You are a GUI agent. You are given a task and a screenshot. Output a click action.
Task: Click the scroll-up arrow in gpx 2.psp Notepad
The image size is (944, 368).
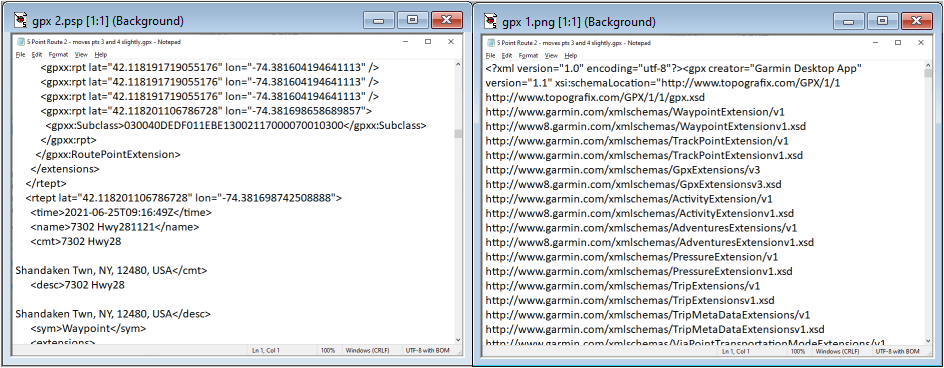click(458, 64)
